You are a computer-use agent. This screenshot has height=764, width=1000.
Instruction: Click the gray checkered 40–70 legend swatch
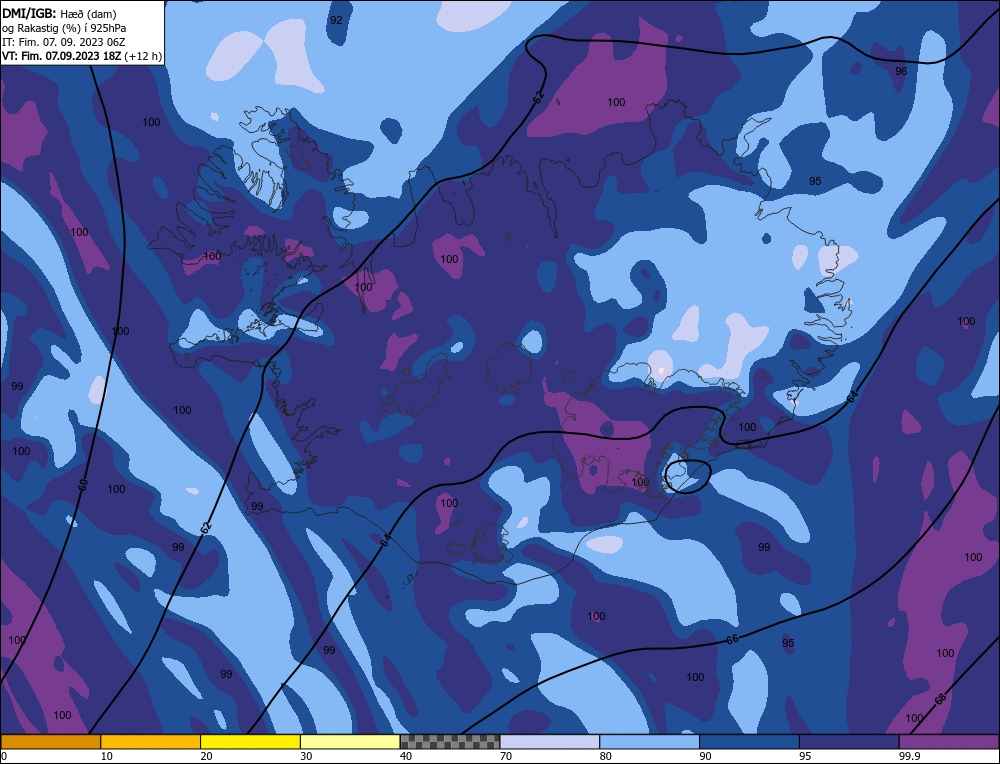[450, 742]
